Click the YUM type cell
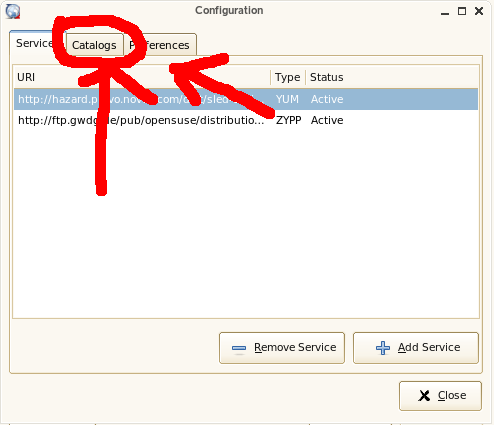494x425 pixels. [x=287, y=99]
